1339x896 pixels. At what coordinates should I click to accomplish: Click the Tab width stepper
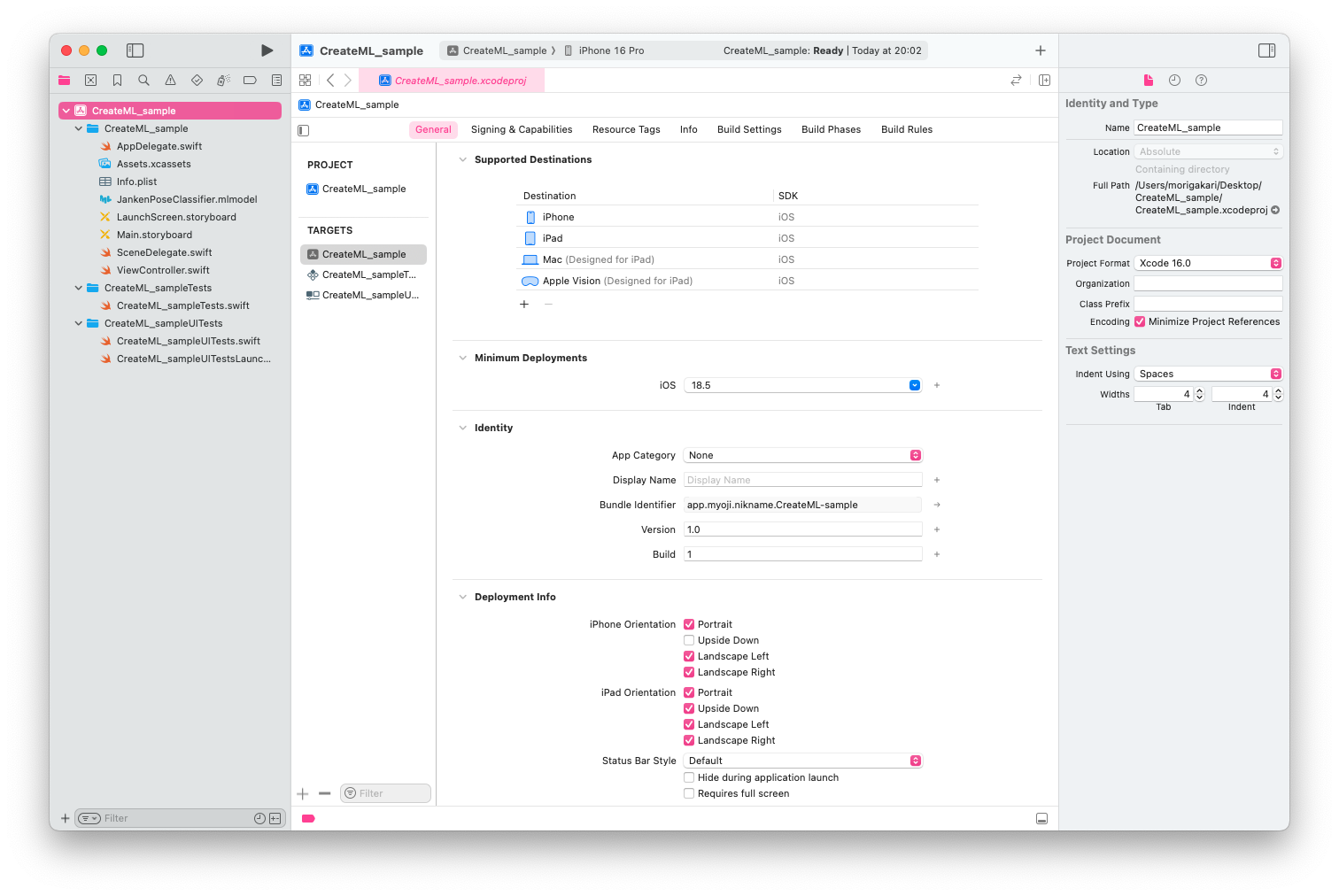[1200, 394]
